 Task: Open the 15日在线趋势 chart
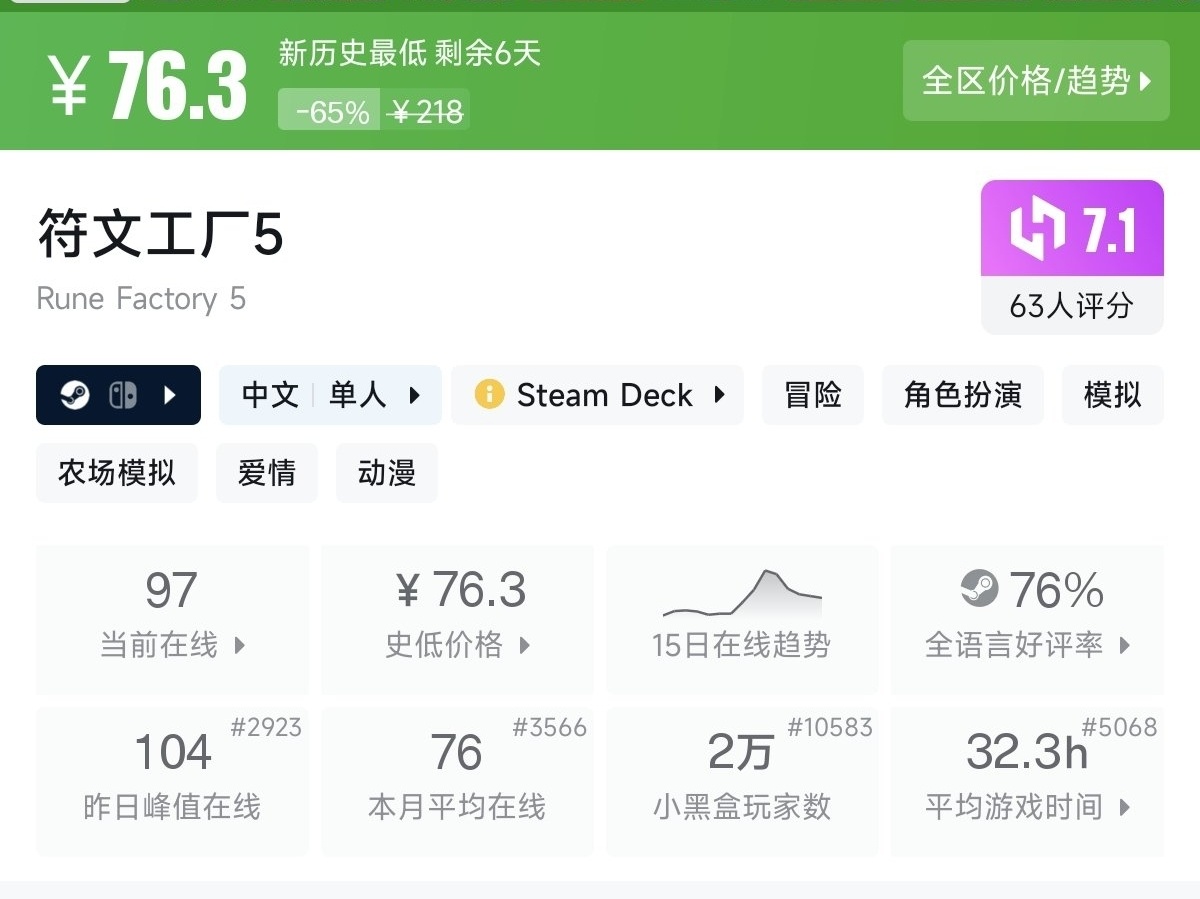[742, 620]
